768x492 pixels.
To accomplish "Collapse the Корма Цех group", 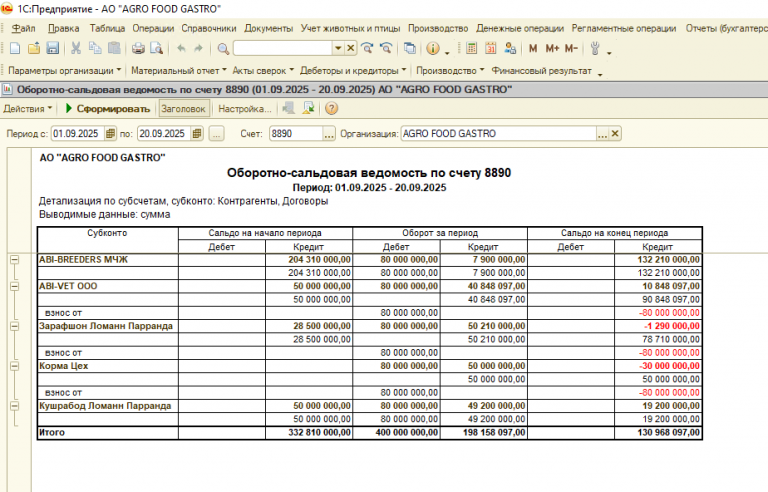I will pos(15,366).
